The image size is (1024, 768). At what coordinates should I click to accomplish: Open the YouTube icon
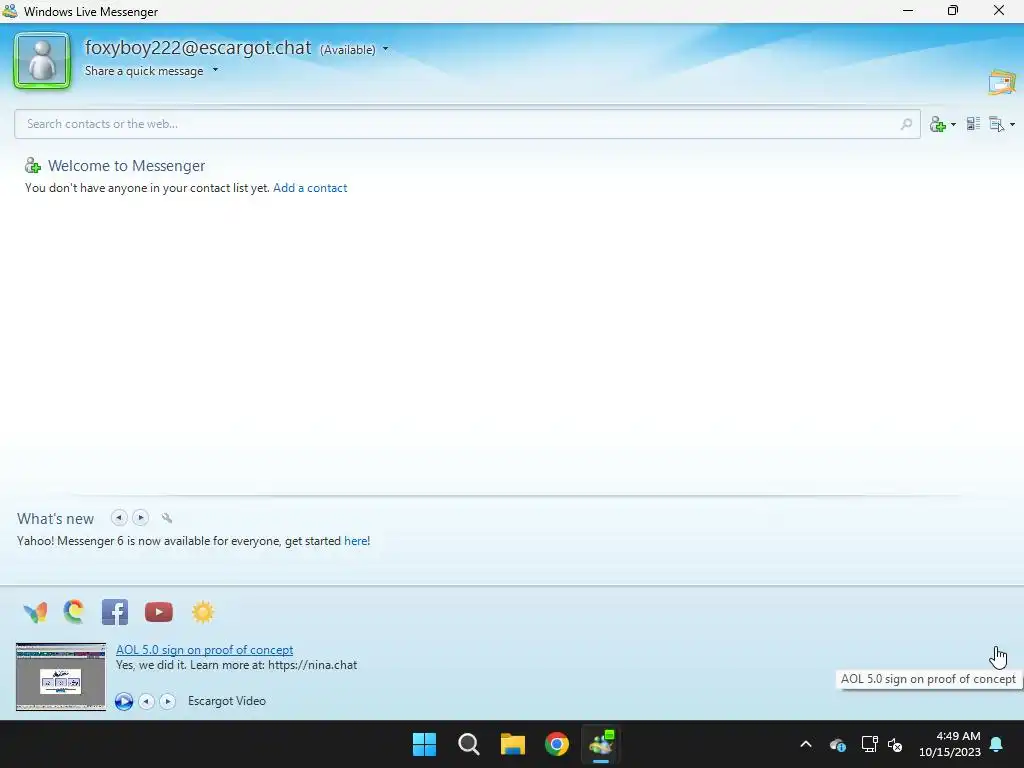(x=159, y=612)
